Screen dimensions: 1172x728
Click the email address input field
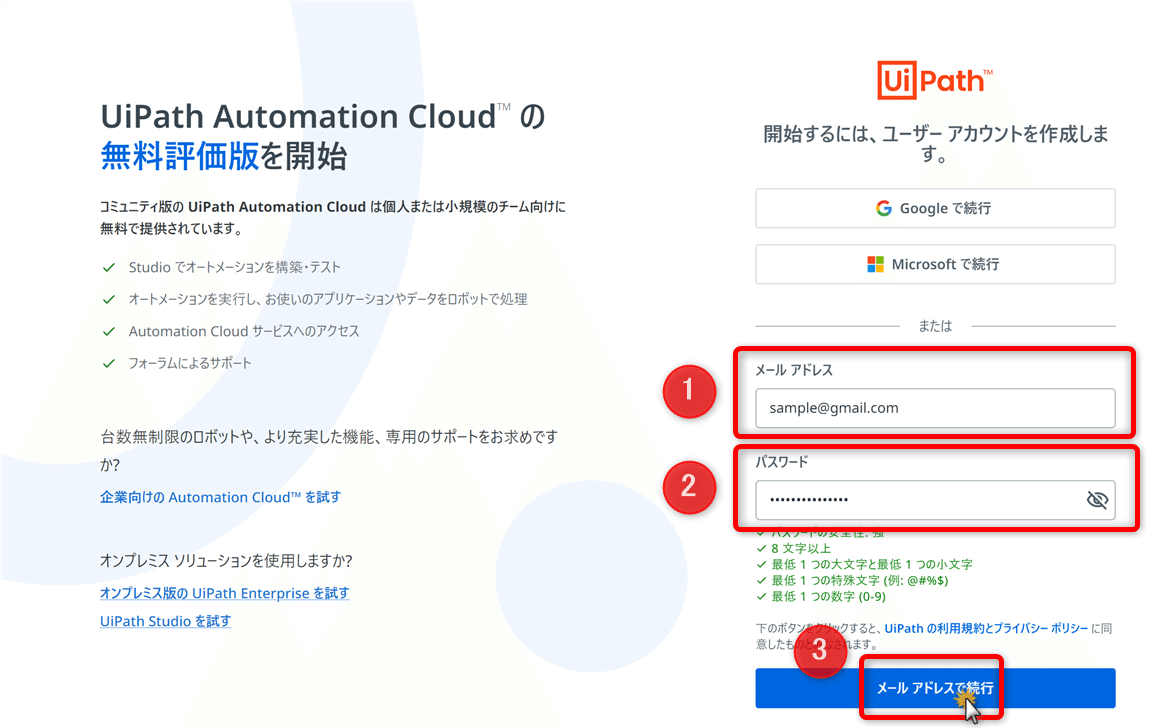pyautogui.click(x=935, y=408)
